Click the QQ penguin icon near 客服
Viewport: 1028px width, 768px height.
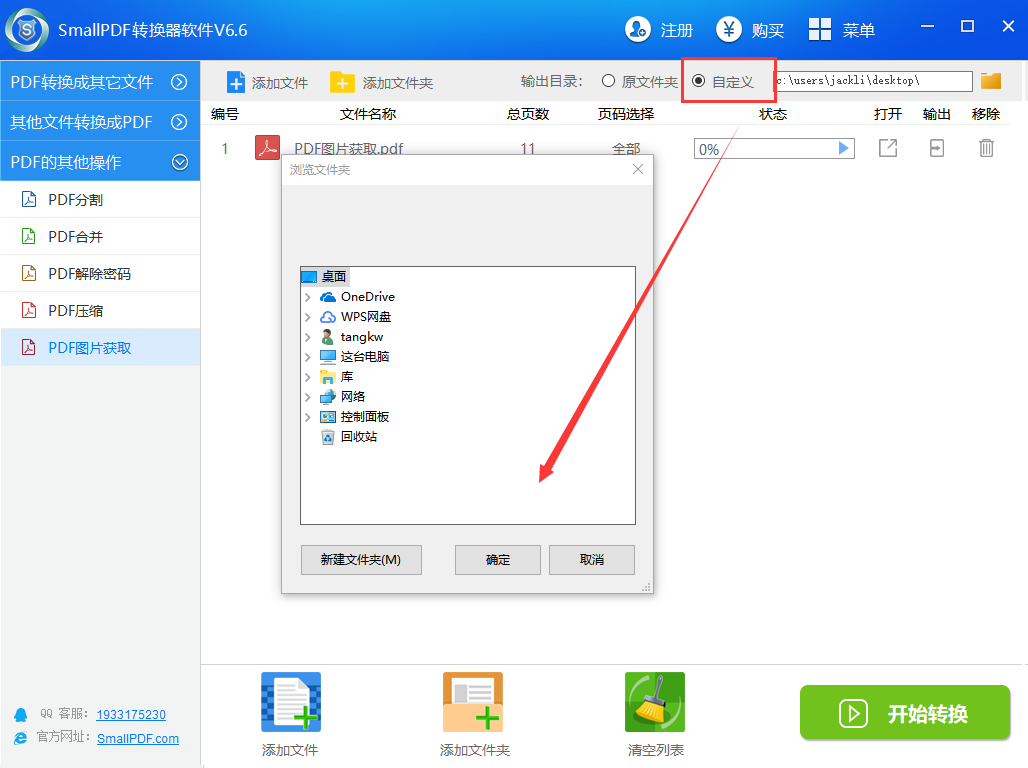click(21, 715)
